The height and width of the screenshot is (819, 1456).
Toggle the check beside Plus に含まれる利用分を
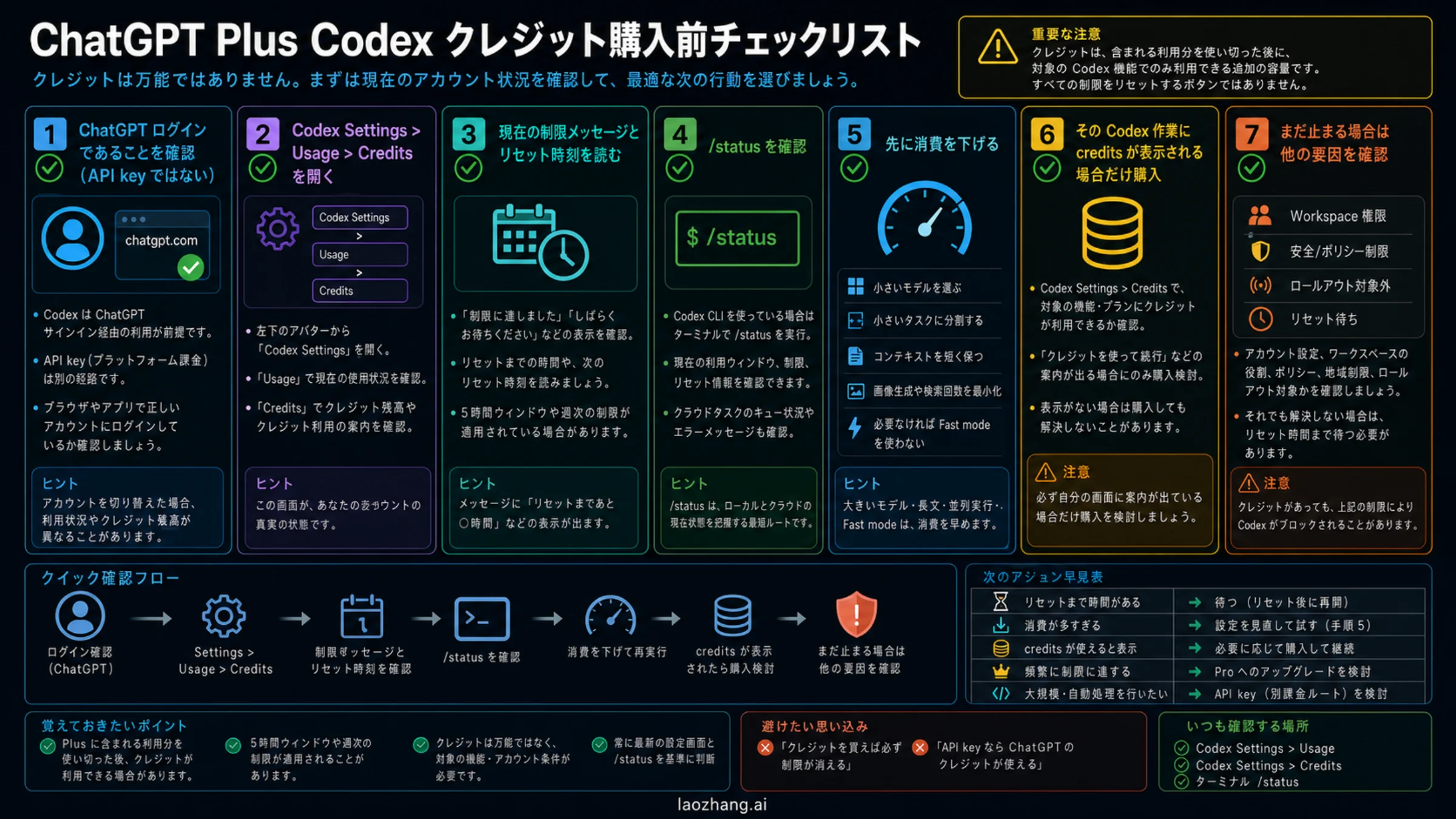pos(48,746)
